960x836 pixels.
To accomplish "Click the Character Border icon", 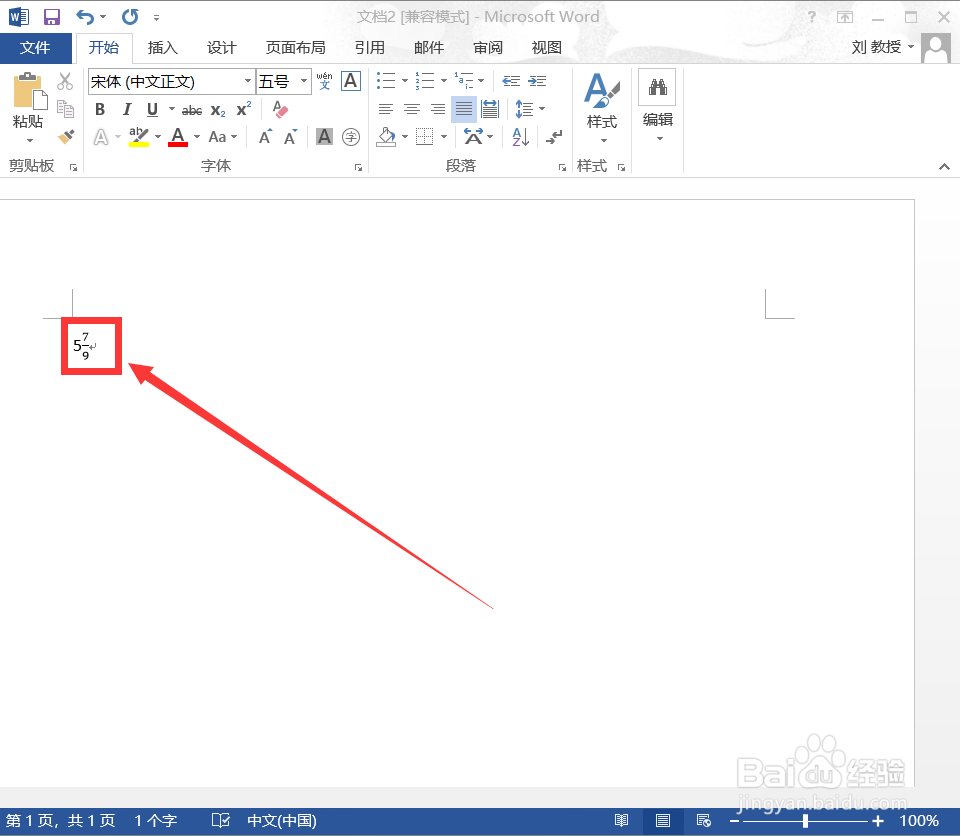I will [x=351, y=81].
